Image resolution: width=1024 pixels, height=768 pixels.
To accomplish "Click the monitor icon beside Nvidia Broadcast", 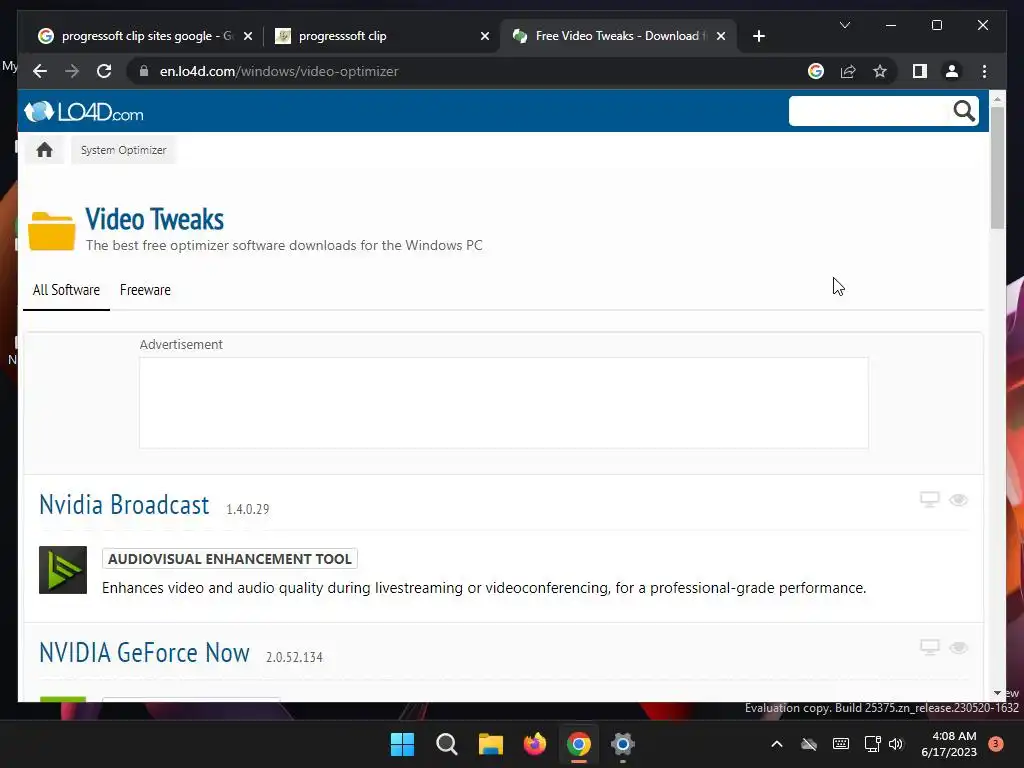I will [x=929, y=500].
